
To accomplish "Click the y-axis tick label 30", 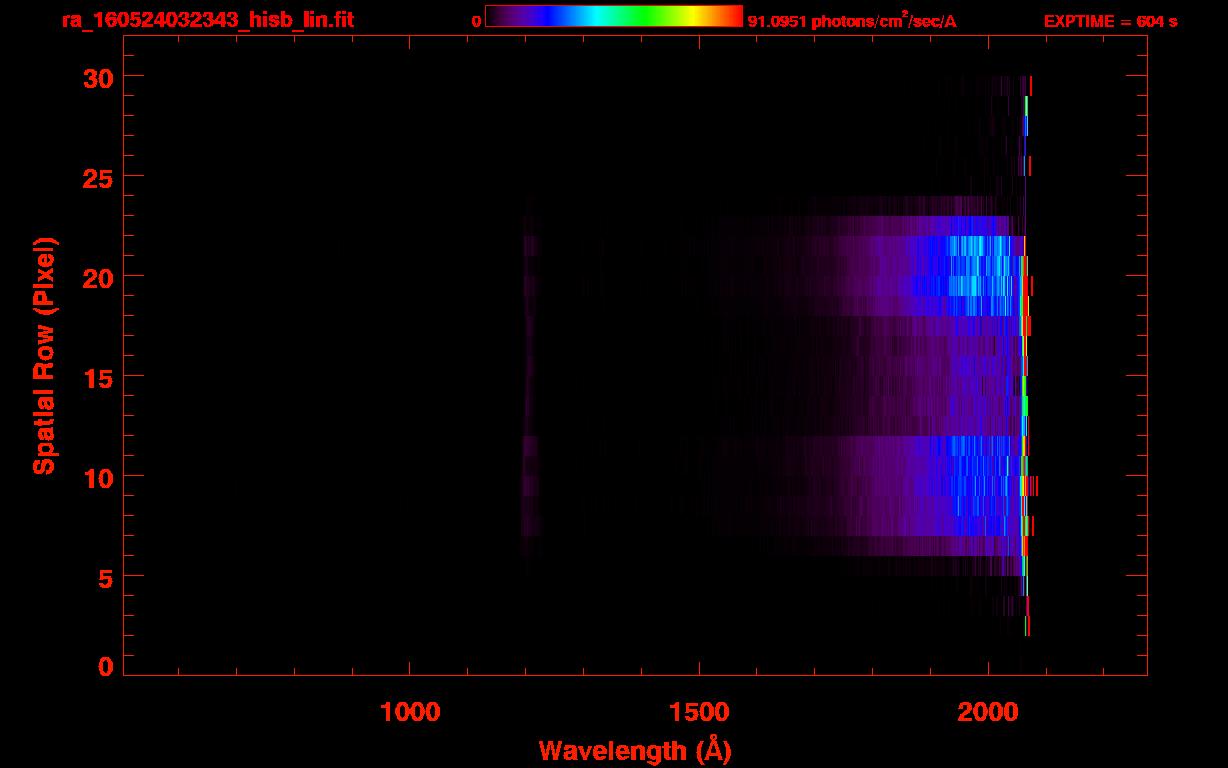I will coord(98,77).
